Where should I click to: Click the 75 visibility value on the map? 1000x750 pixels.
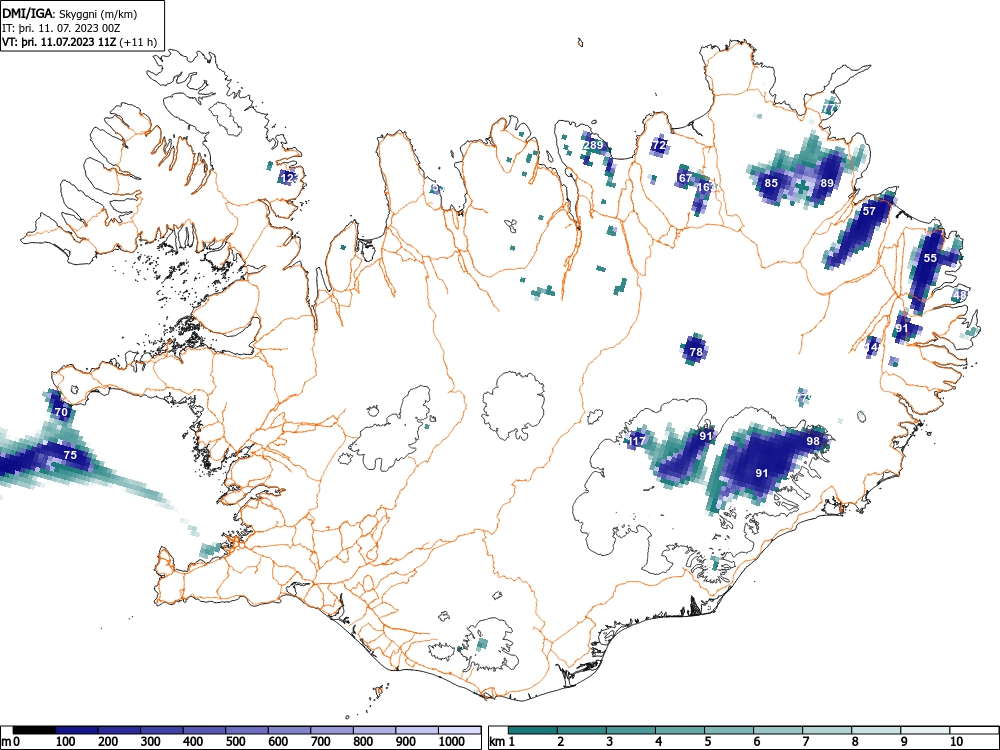tap(70, 455)
